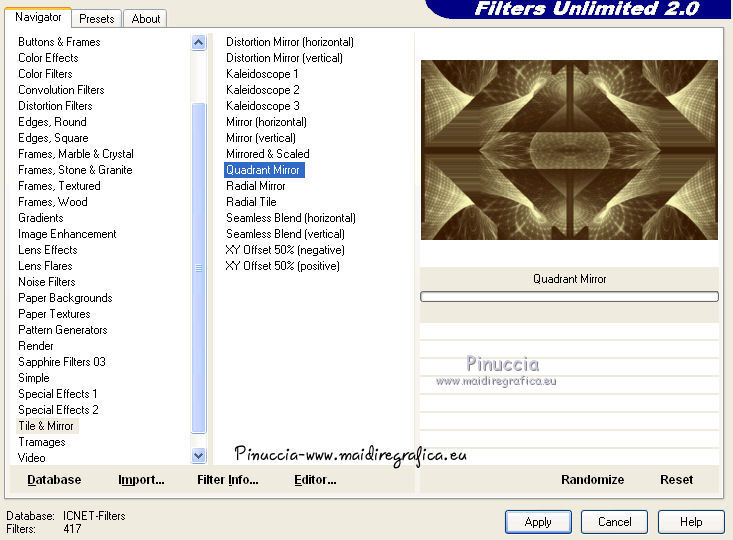Select the Mirror (horizontal) filter

tap(266, 122)
